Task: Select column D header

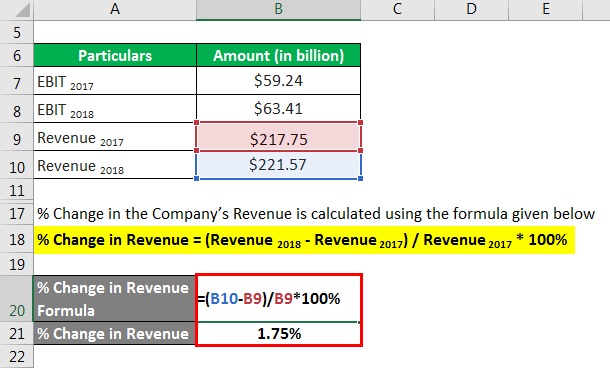Action: [x=471, y=9]
